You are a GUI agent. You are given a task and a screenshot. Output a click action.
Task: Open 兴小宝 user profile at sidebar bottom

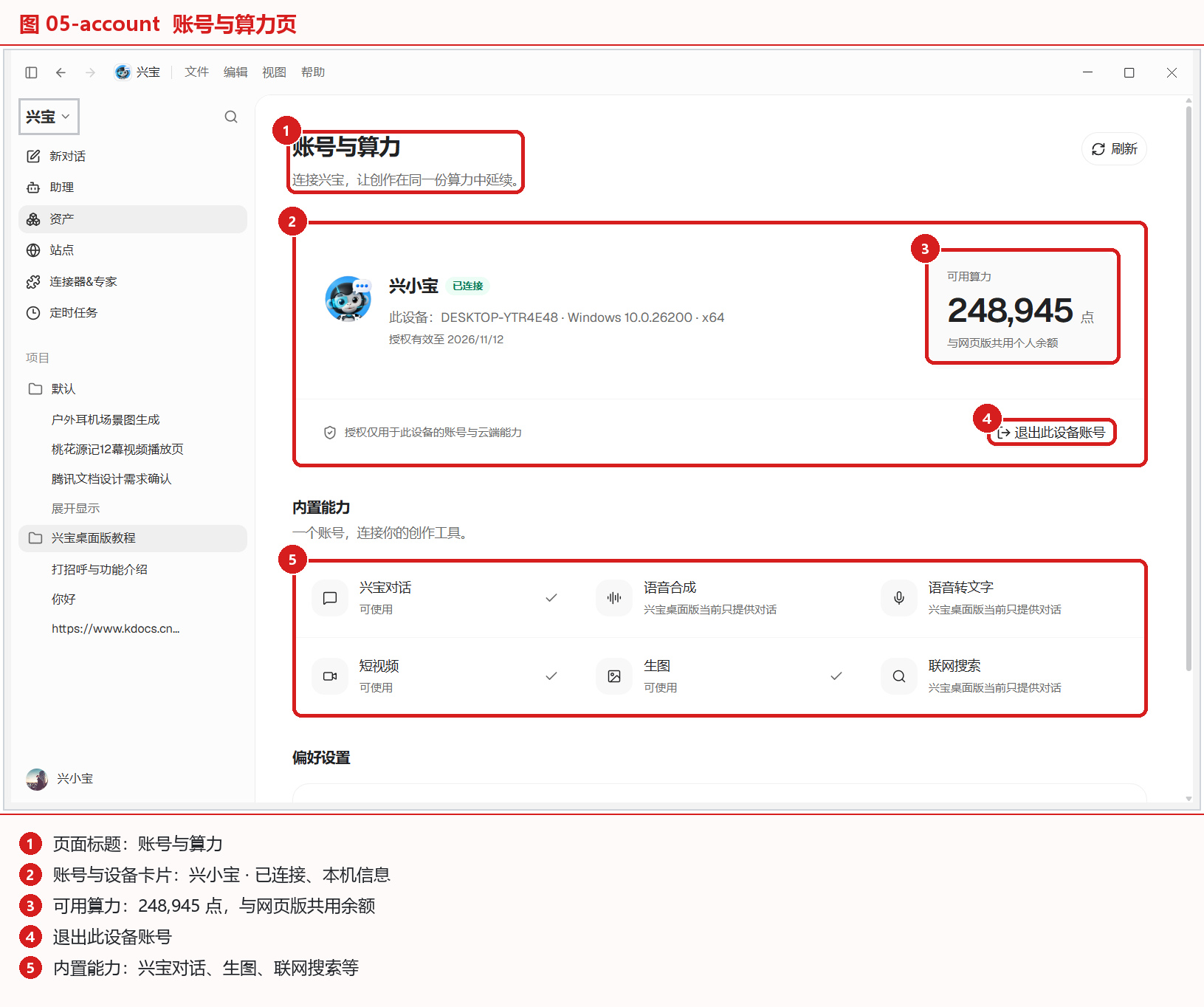[x=60, y=779]
